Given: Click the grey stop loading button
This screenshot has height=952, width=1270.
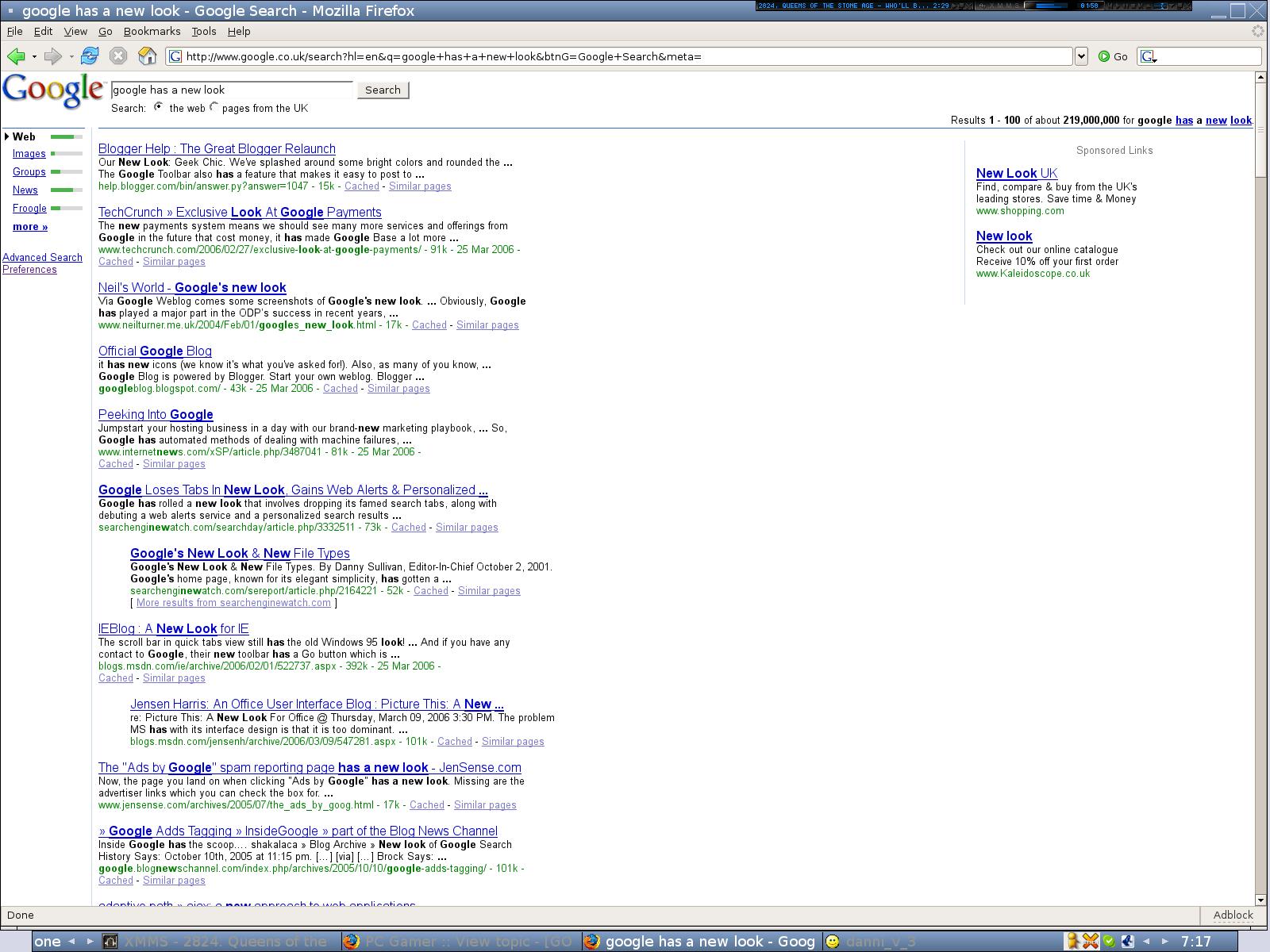Looking at the screenshot, I should 118,56.
